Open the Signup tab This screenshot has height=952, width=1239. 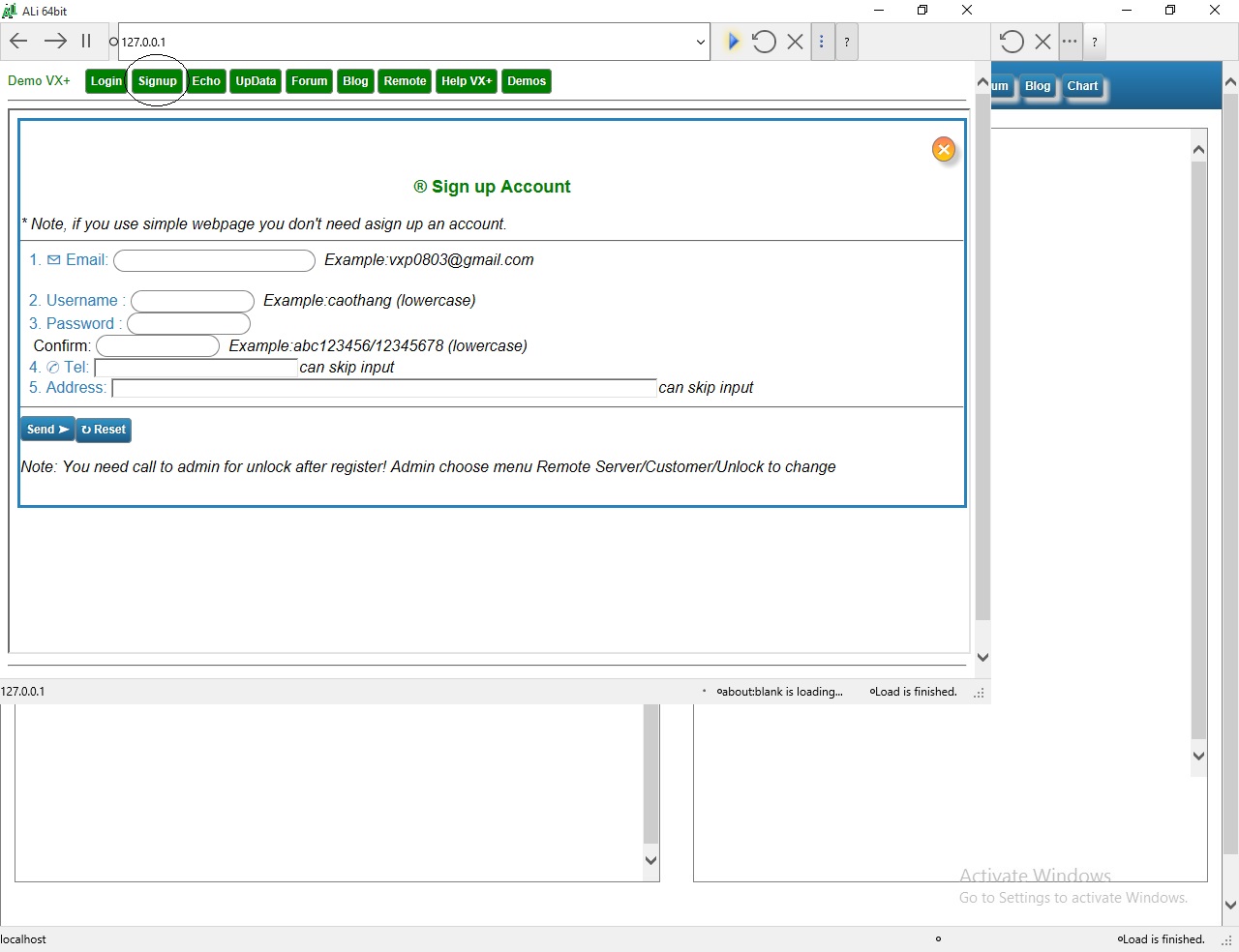(157, 81)
